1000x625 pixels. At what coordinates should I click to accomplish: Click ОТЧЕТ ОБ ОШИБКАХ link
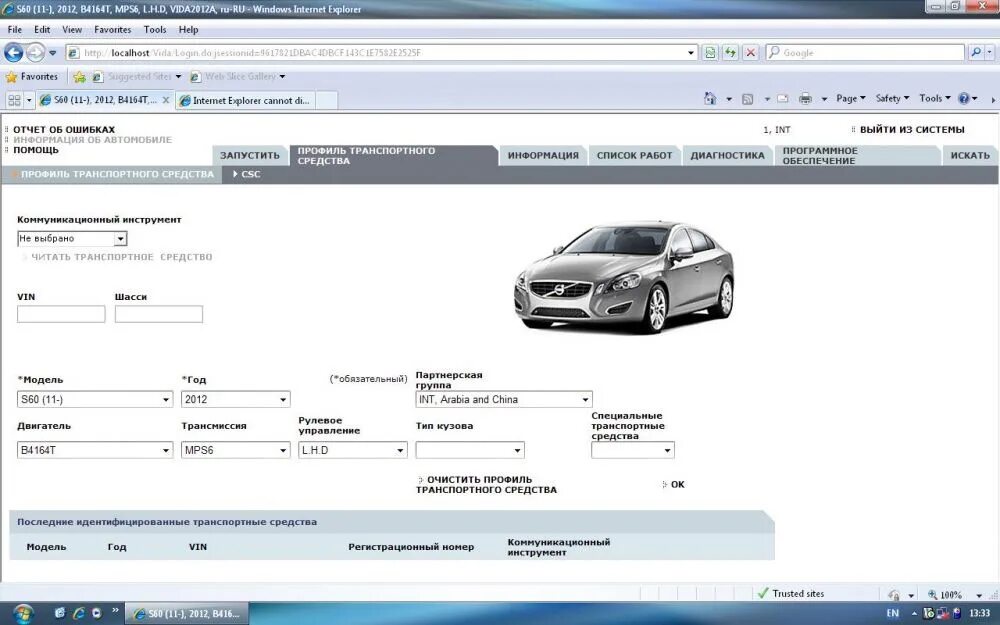tap(64, 129)
